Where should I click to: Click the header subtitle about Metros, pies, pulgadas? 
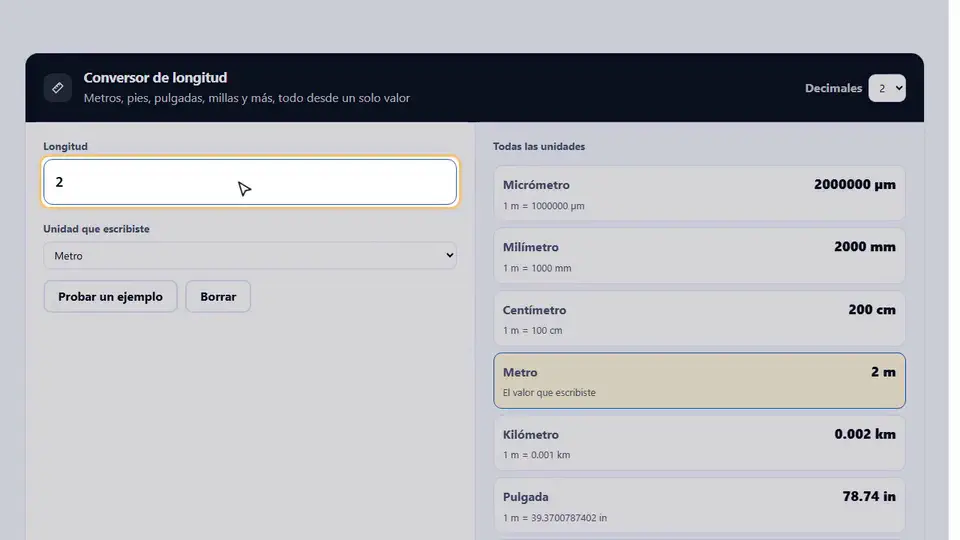coord(247,98)
